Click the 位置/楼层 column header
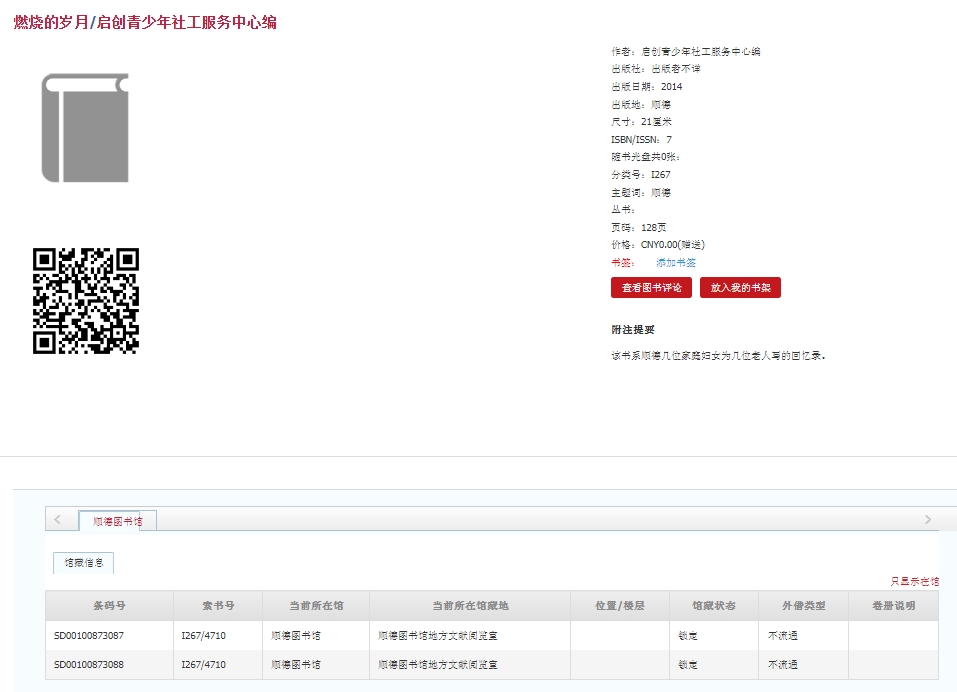Image resolution: width=957 pixels, height=692 pixels. point(619,606)
